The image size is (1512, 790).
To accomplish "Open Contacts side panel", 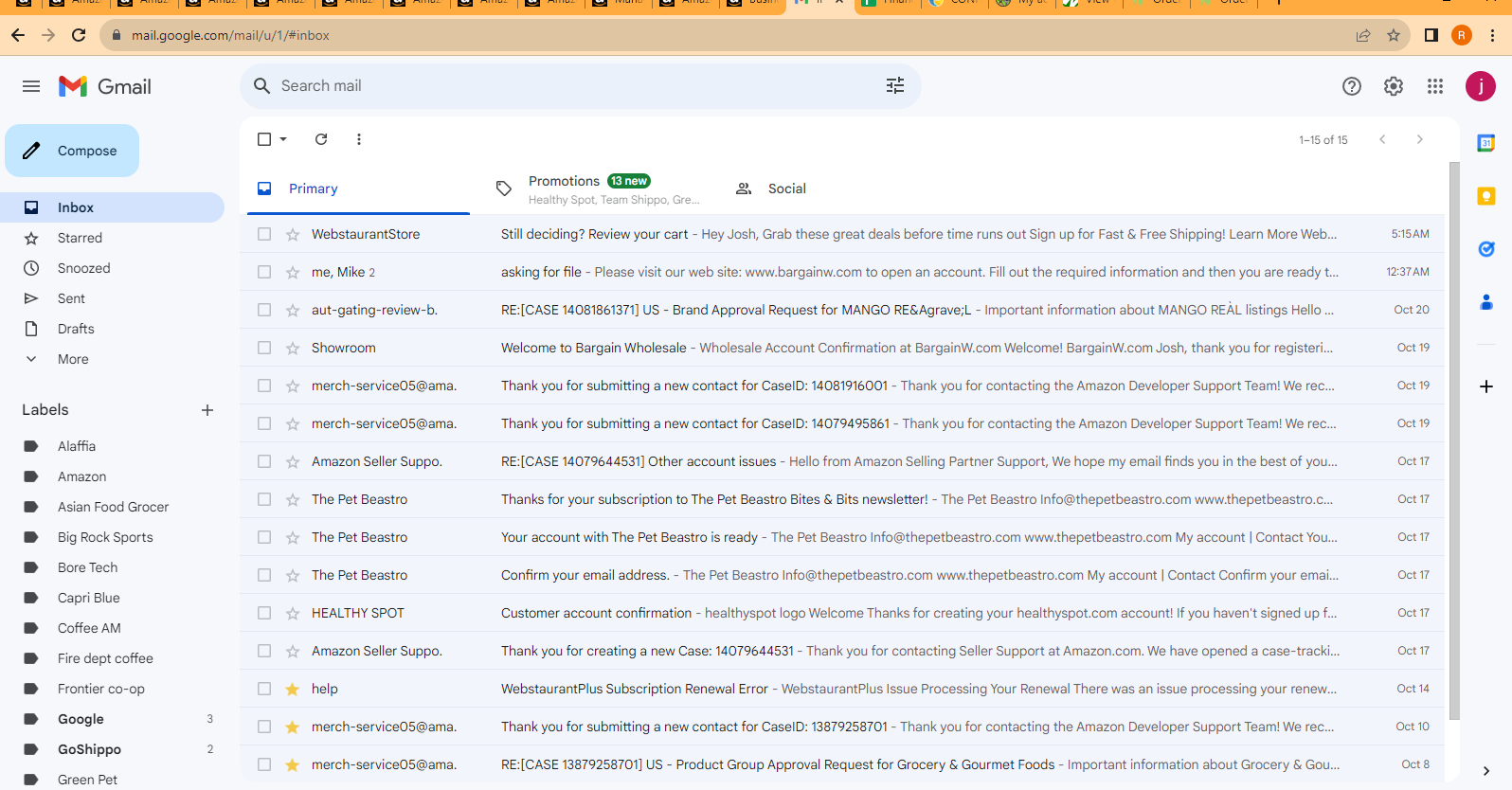I will coord(1486,302).
